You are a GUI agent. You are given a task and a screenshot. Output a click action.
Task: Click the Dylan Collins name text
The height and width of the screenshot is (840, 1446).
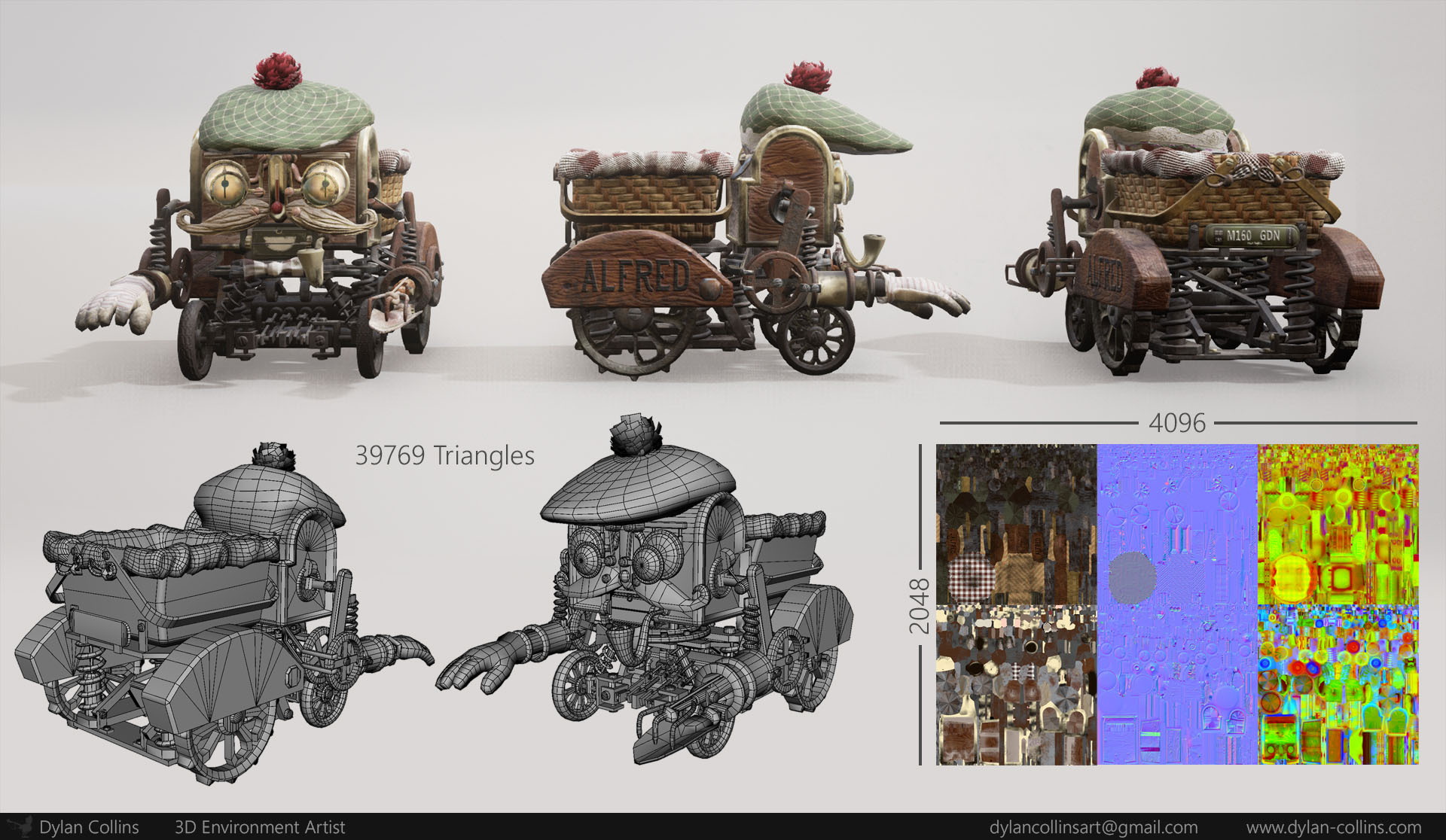click(x=89, y=827)
